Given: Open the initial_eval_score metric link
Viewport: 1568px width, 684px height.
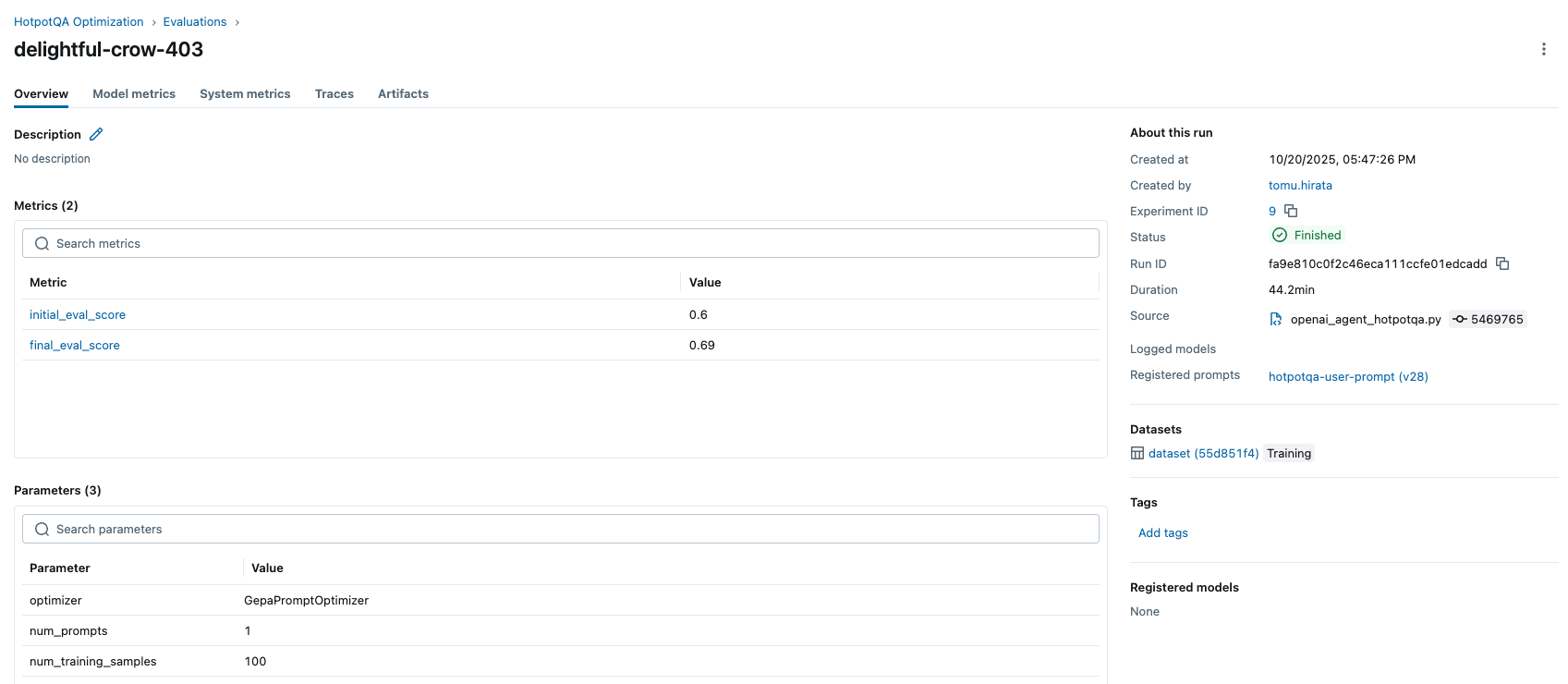Looking at the screenshot, I should point(78,314).
